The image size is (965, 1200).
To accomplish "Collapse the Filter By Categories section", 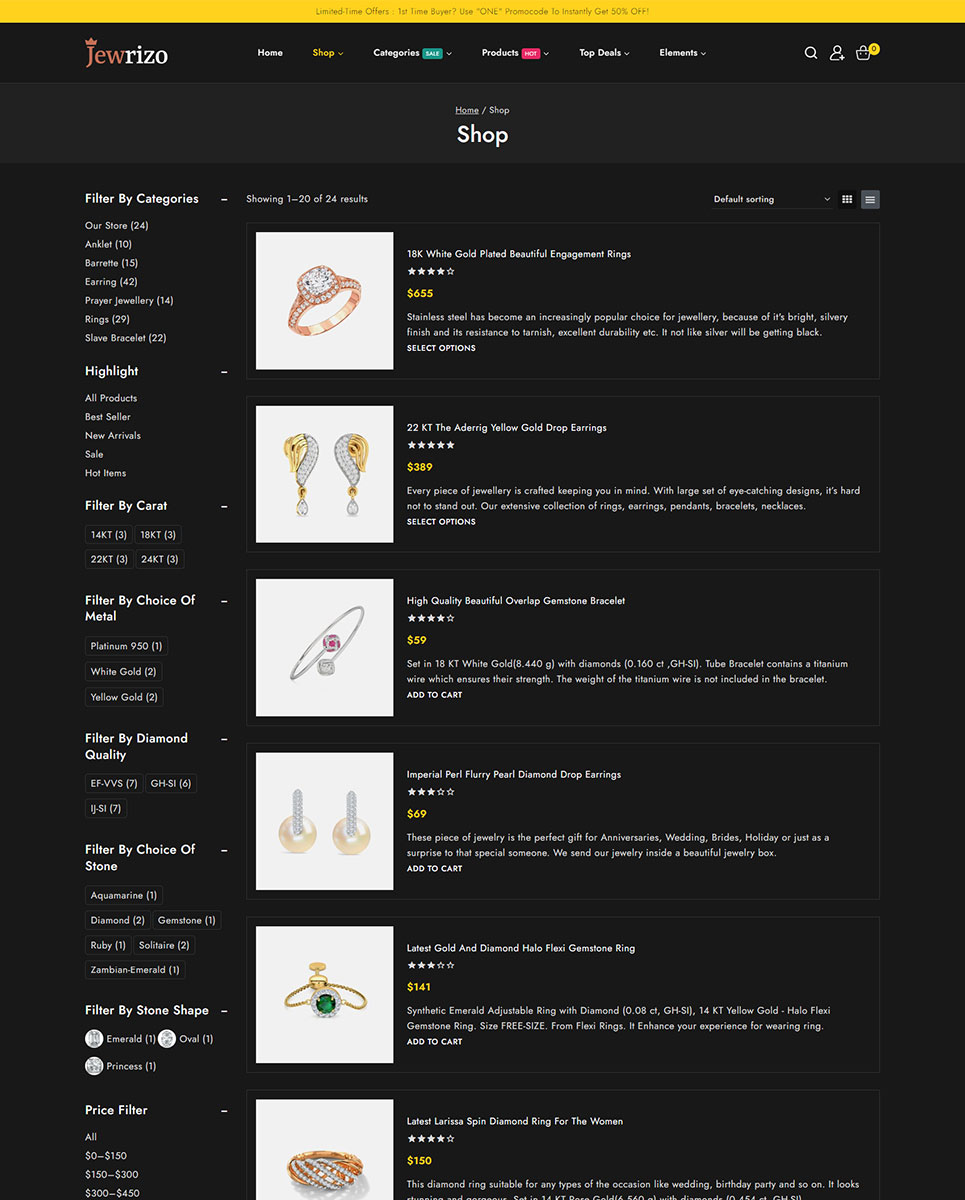I will click(224, 199).
